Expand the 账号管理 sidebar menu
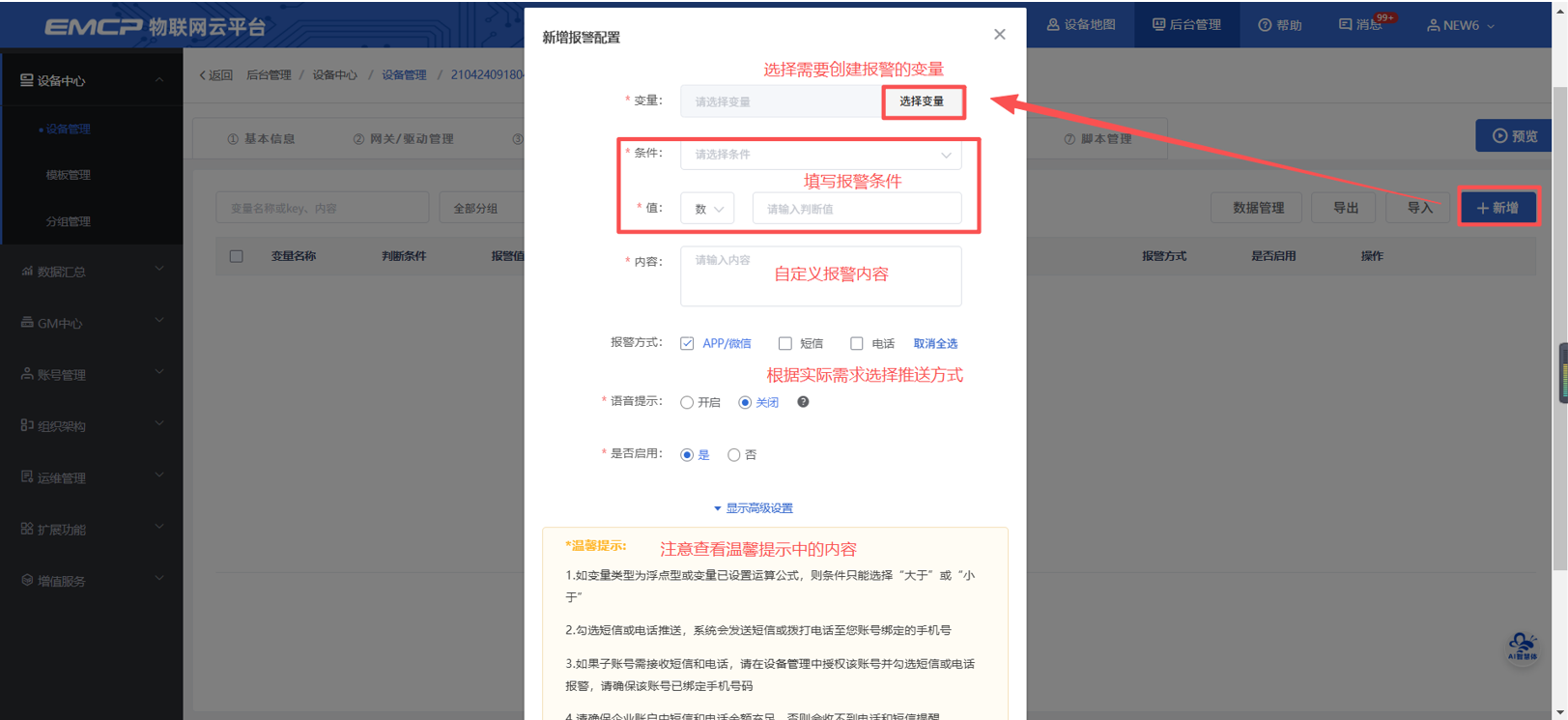The width and height of the screenshot is (1568, 720). tap(92, 374)
